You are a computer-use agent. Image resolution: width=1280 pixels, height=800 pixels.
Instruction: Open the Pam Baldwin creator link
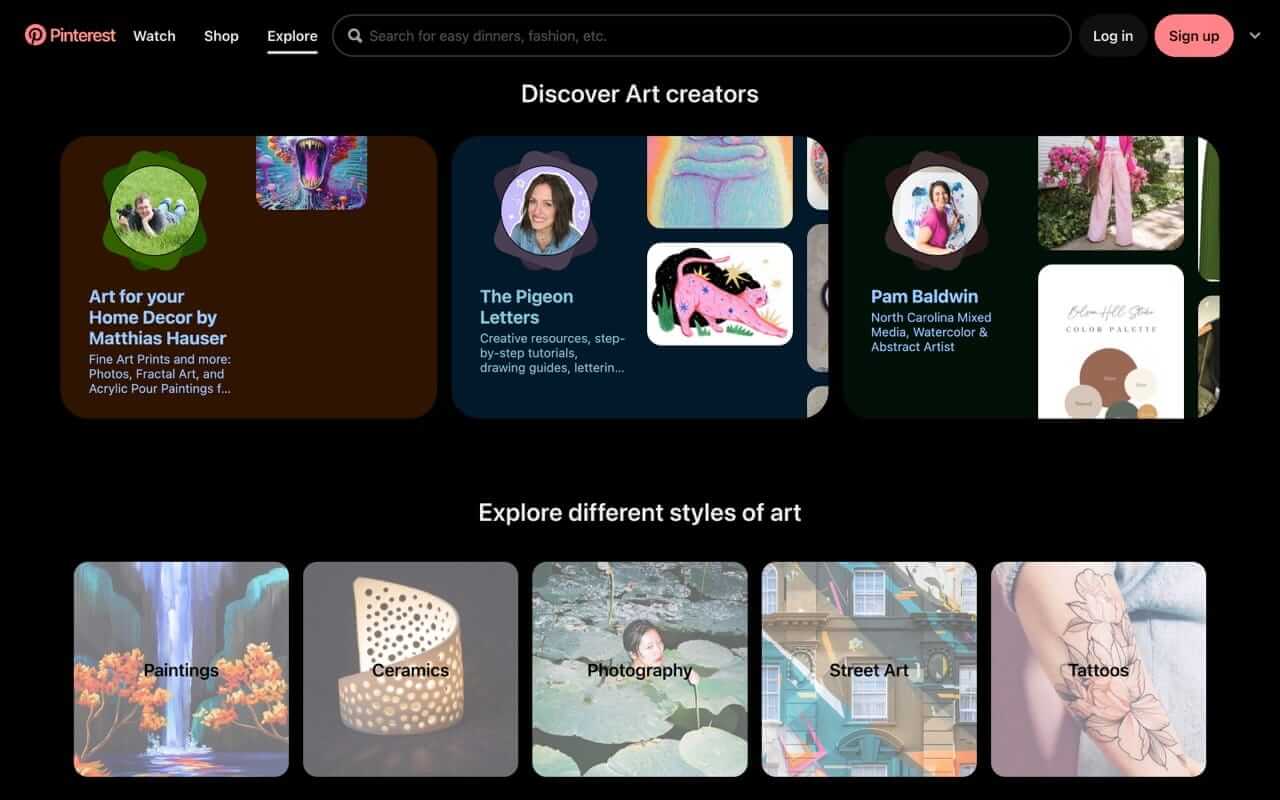point(925,296)
